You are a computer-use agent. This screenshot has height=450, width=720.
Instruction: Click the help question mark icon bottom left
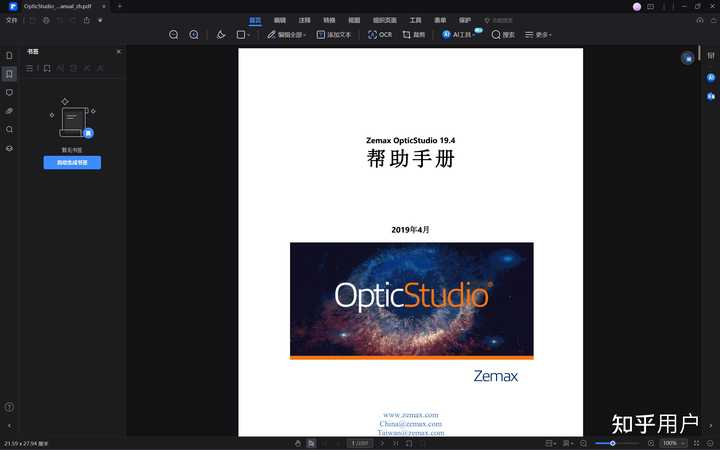click(9, 407)
